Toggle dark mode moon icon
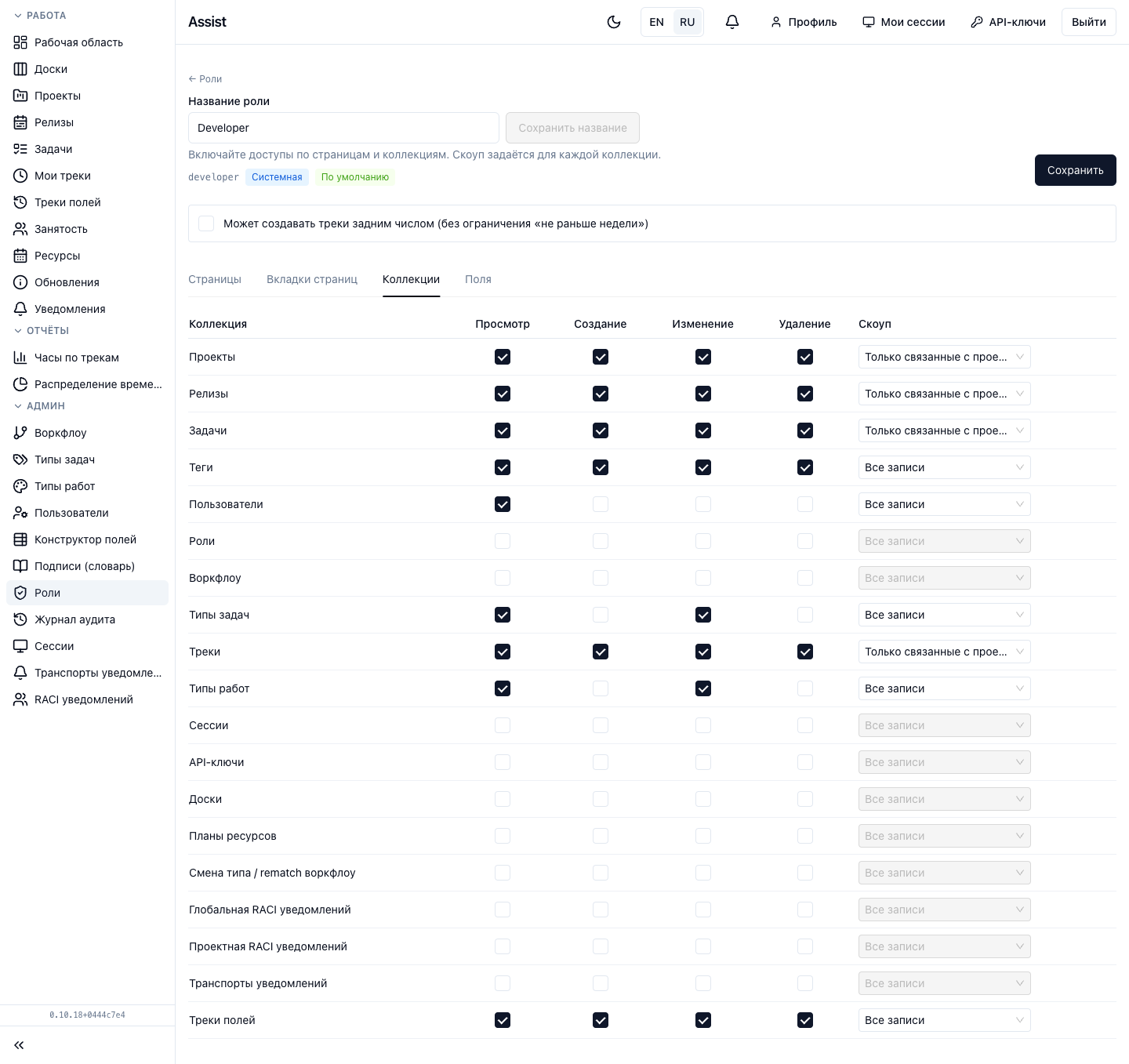Viewport: 1129px width, 1064px height. coord(614,22)
